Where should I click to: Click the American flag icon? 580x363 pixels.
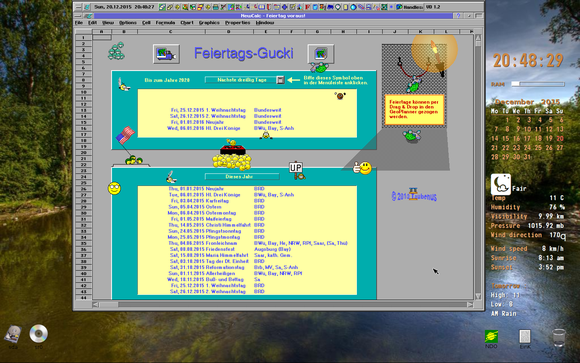[125, 135]
